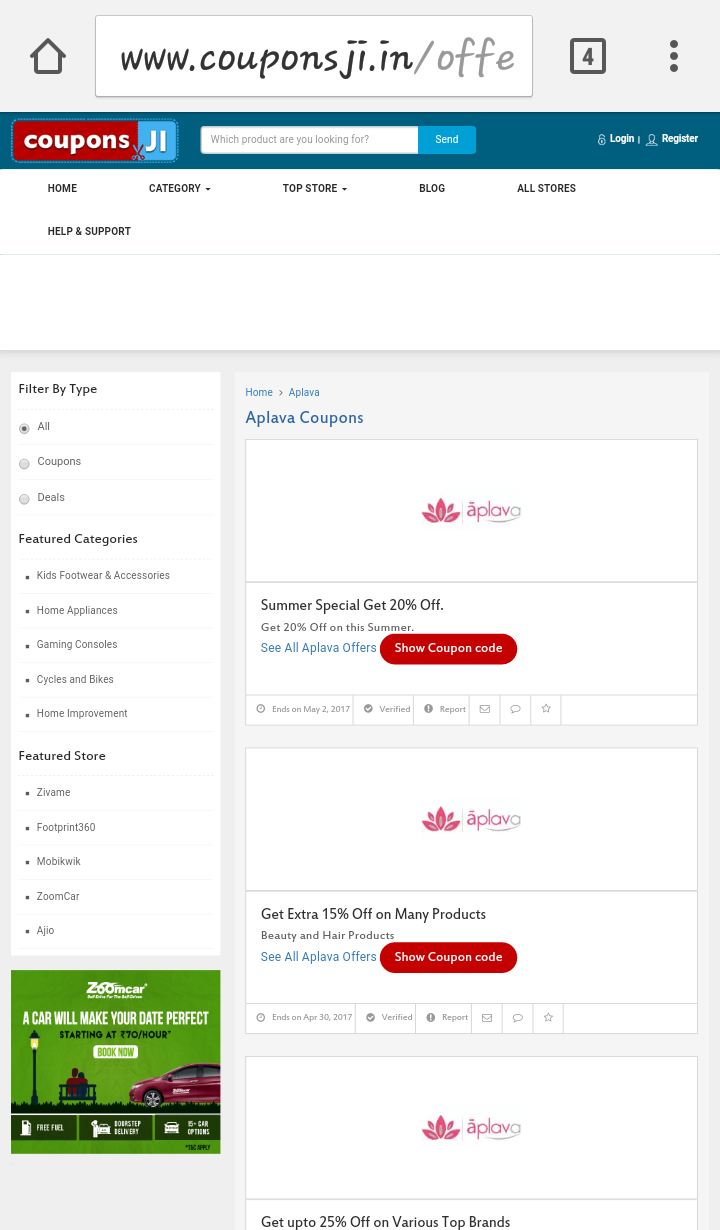Image resolution: width=720 pixels, height=1230 pixels.
Task: Click Report on the Extra 15% Off offer
Action: 447,1018
